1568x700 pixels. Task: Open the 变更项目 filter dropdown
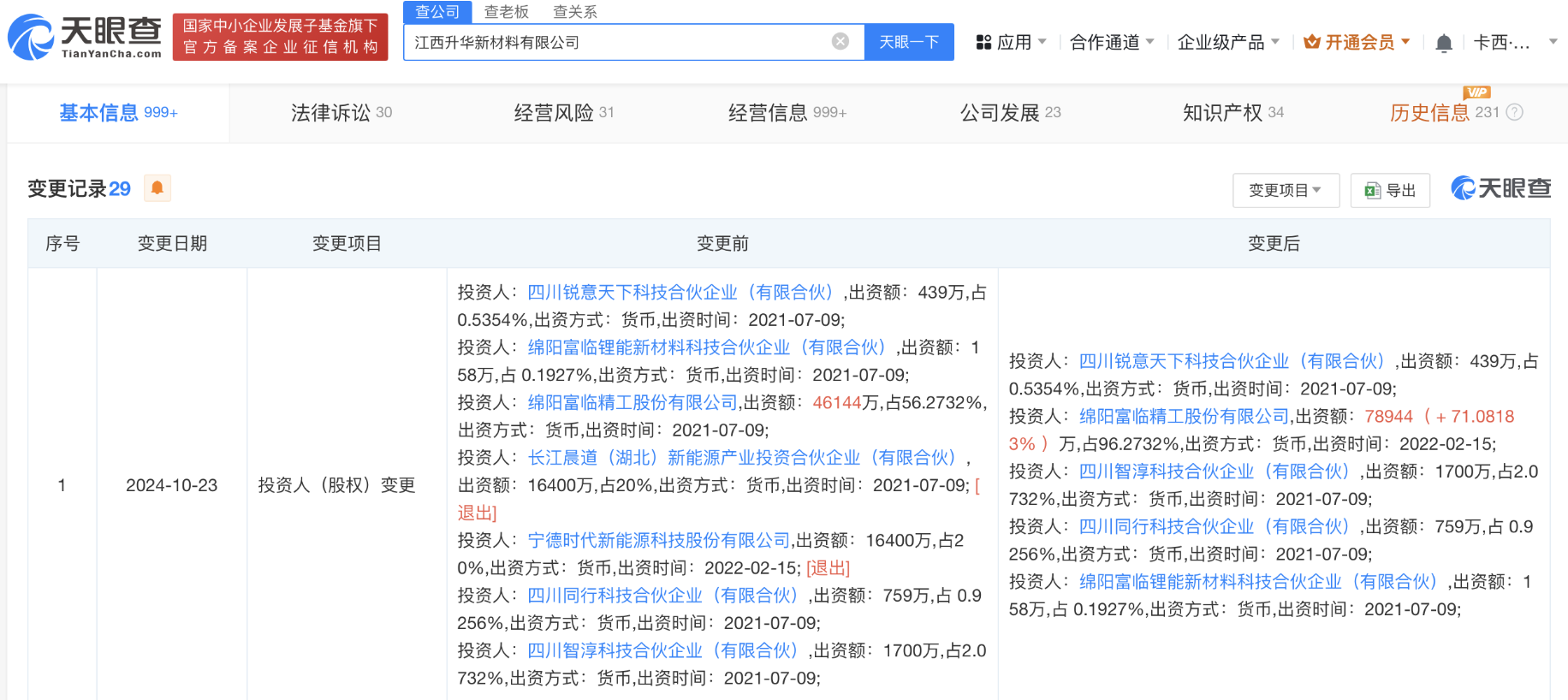1285,190
